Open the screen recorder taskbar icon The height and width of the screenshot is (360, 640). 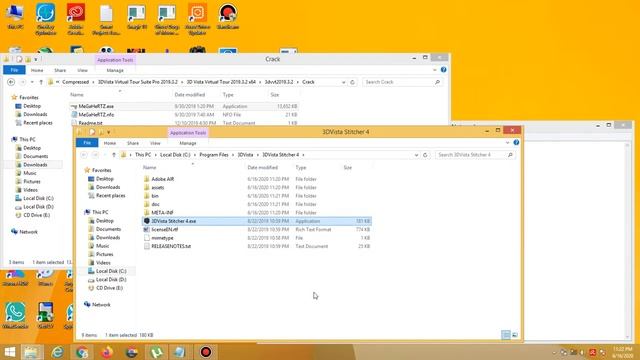coord(206,352)
